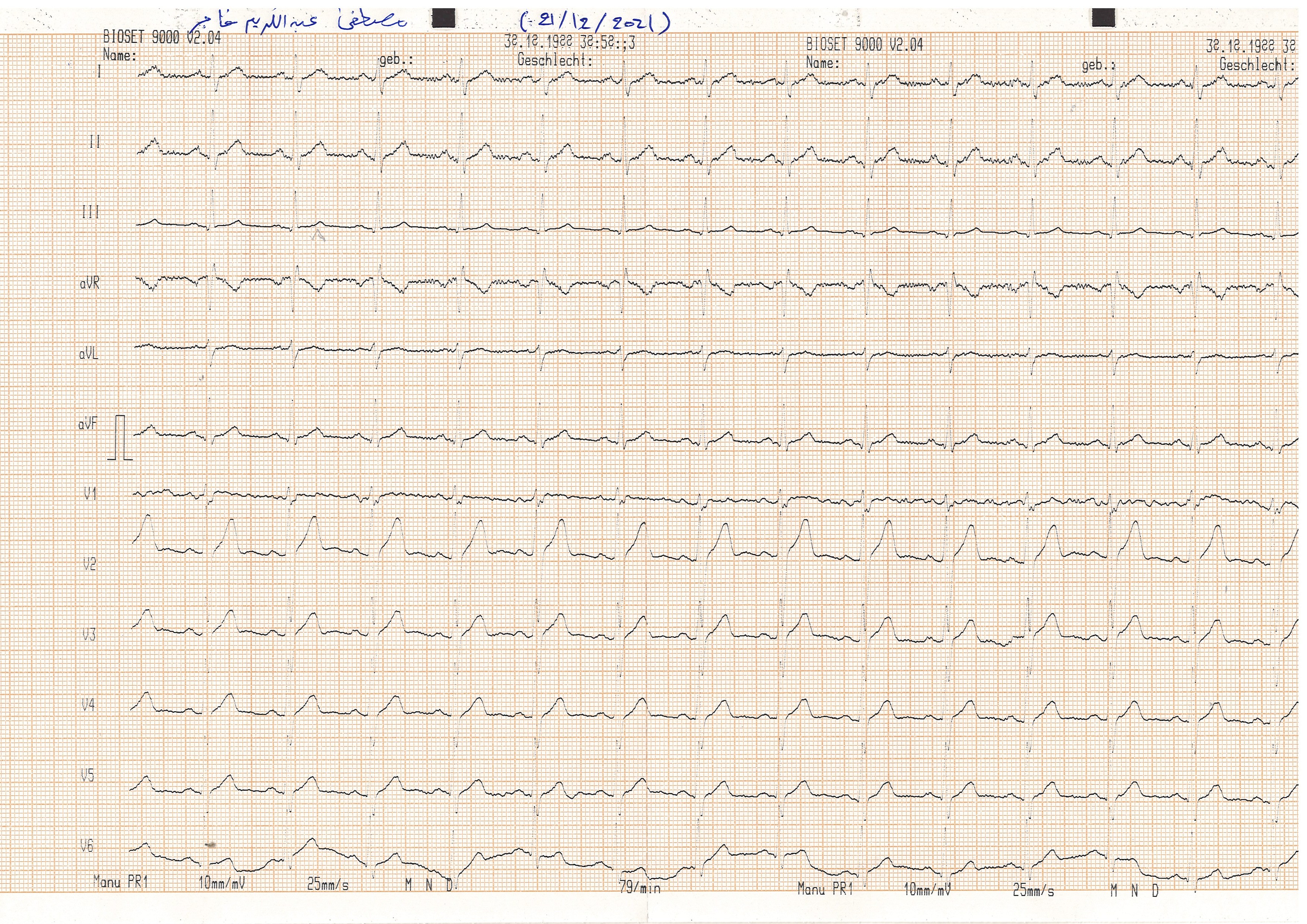Select the aVL lead label
The width and height of the screenshot is (1307, 924).
89,354
